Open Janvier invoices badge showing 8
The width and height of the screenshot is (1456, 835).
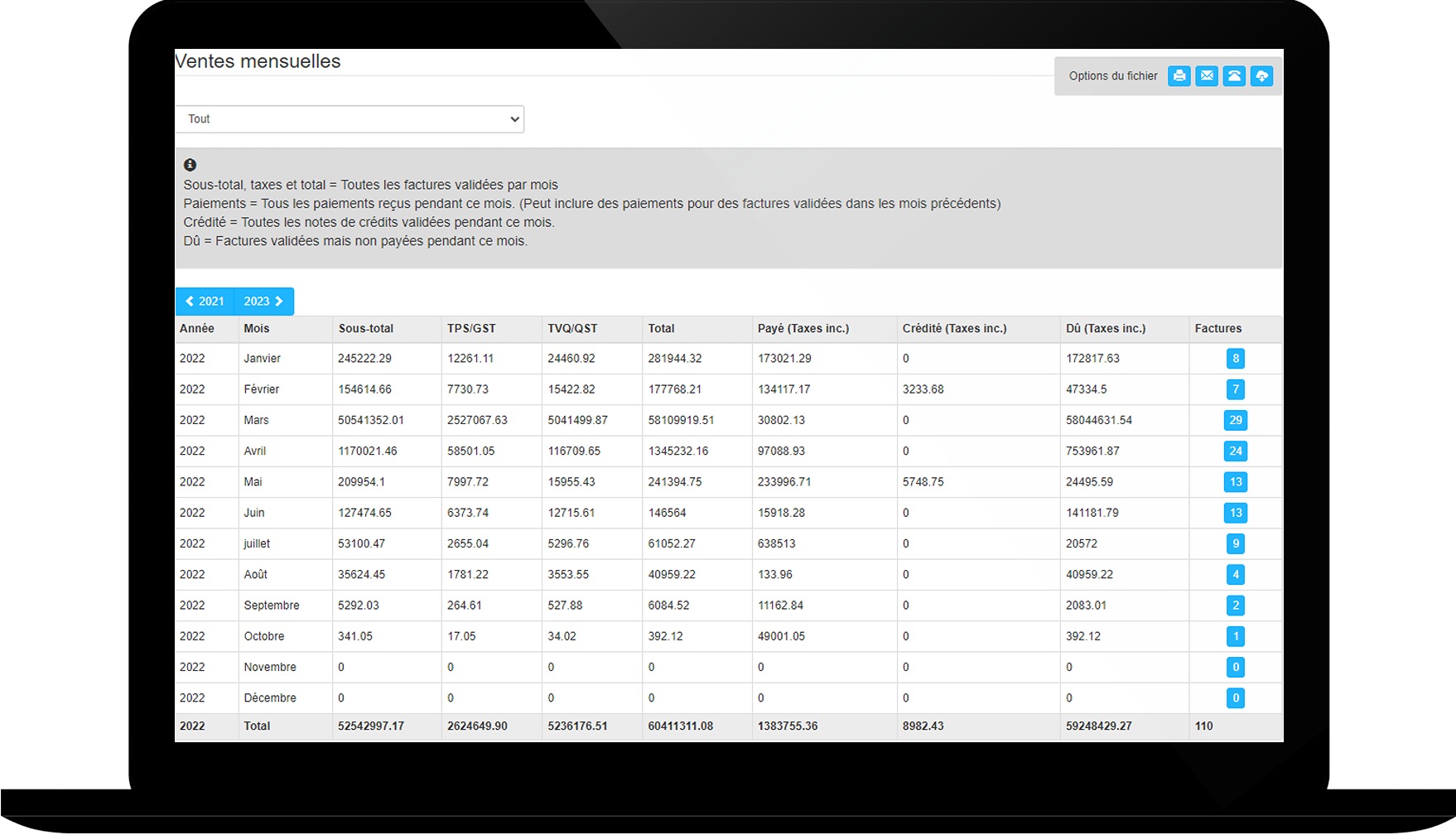(1235, 359)
